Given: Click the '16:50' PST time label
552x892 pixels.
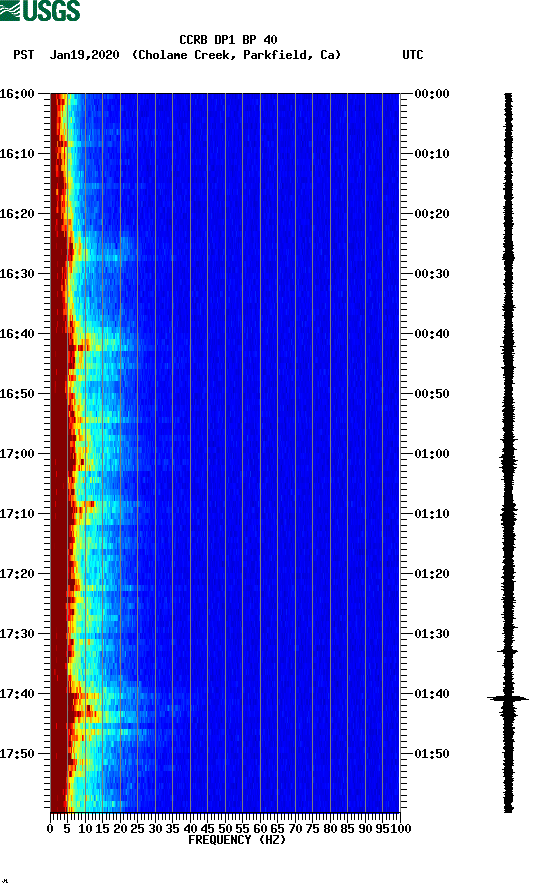Looking at the screenshot, I should [x=18, y=394].
